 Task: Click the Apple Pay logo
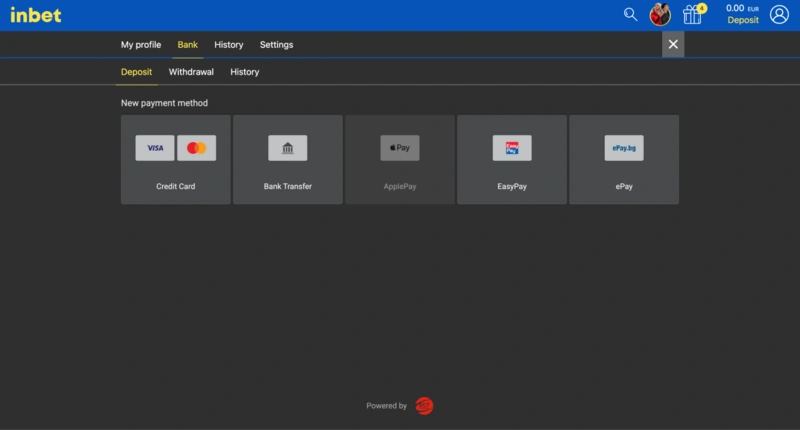[x=400, y=148]
